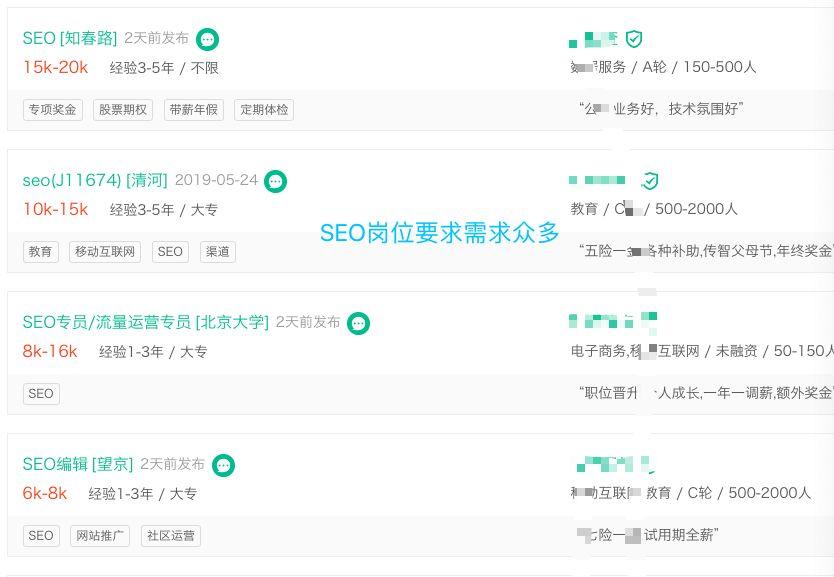The width and height of the screenshot is (834, 577).
Task: Click requirement text 经验3-5年 / 大专
Action: [164, 210]
